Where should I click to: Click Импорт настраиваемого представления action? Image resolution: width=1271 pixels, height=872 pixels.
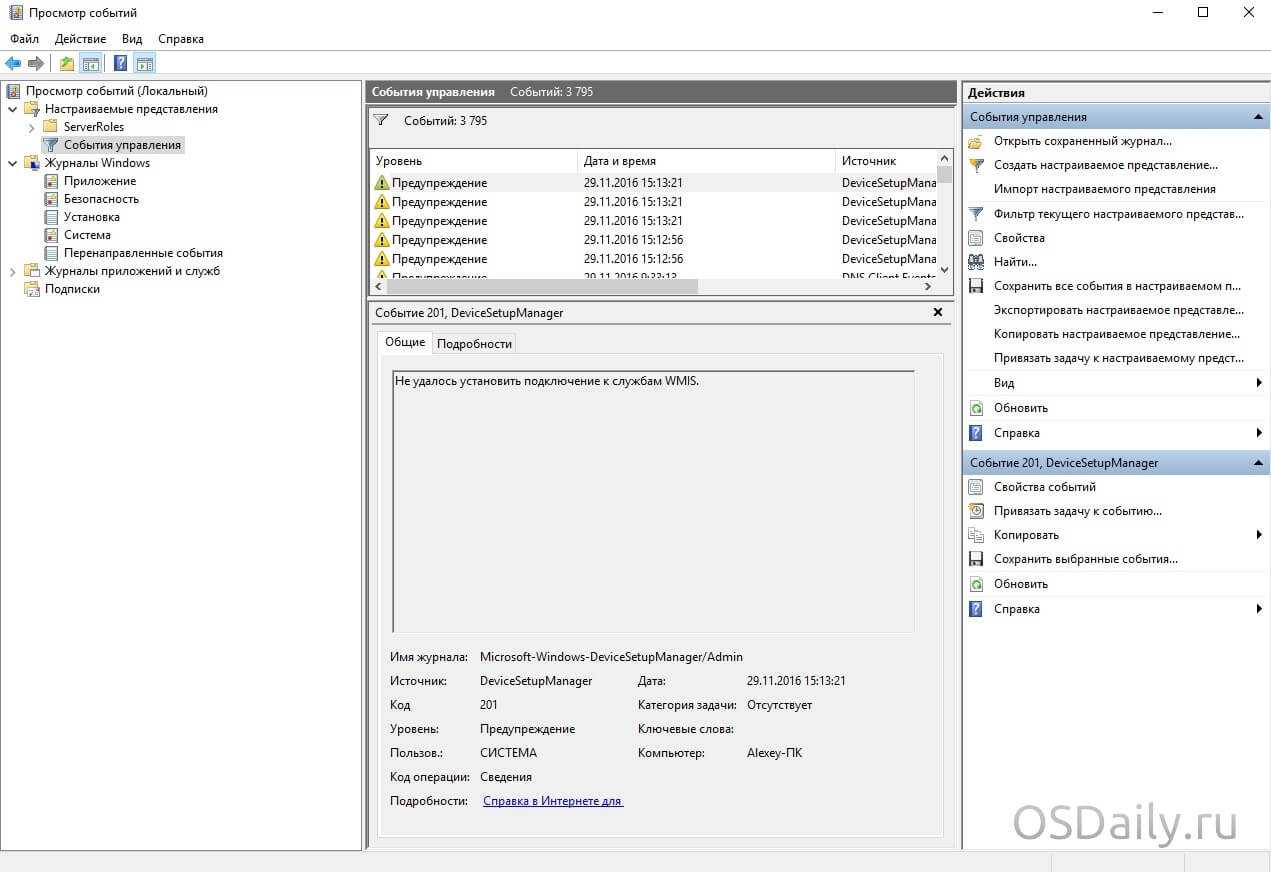coord(1105,189)
